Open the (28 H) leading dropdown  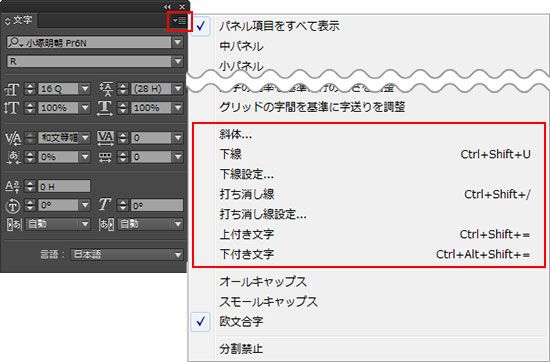click(x=178, y=89)
